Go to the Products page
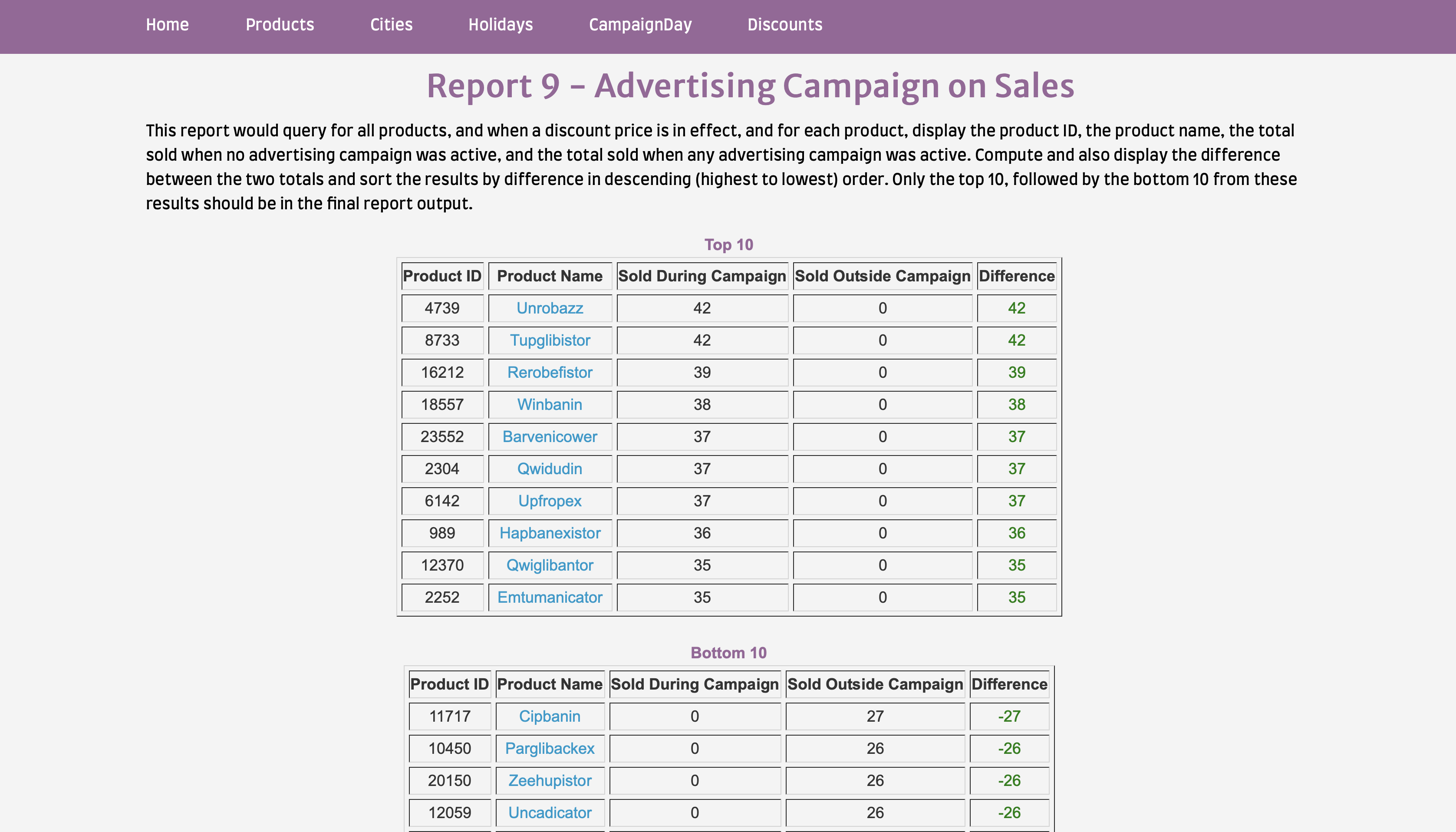The height and width of the screenshot is (832, 1456). pos(279,25)
